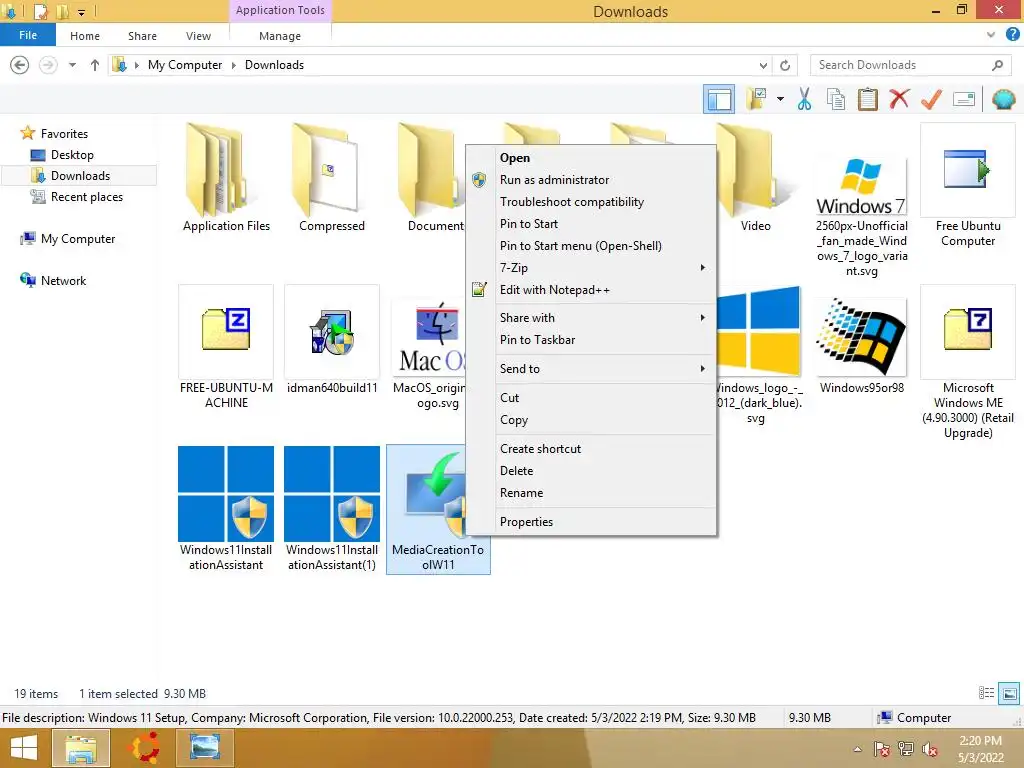Select the Compressed folder

[332, 178]
